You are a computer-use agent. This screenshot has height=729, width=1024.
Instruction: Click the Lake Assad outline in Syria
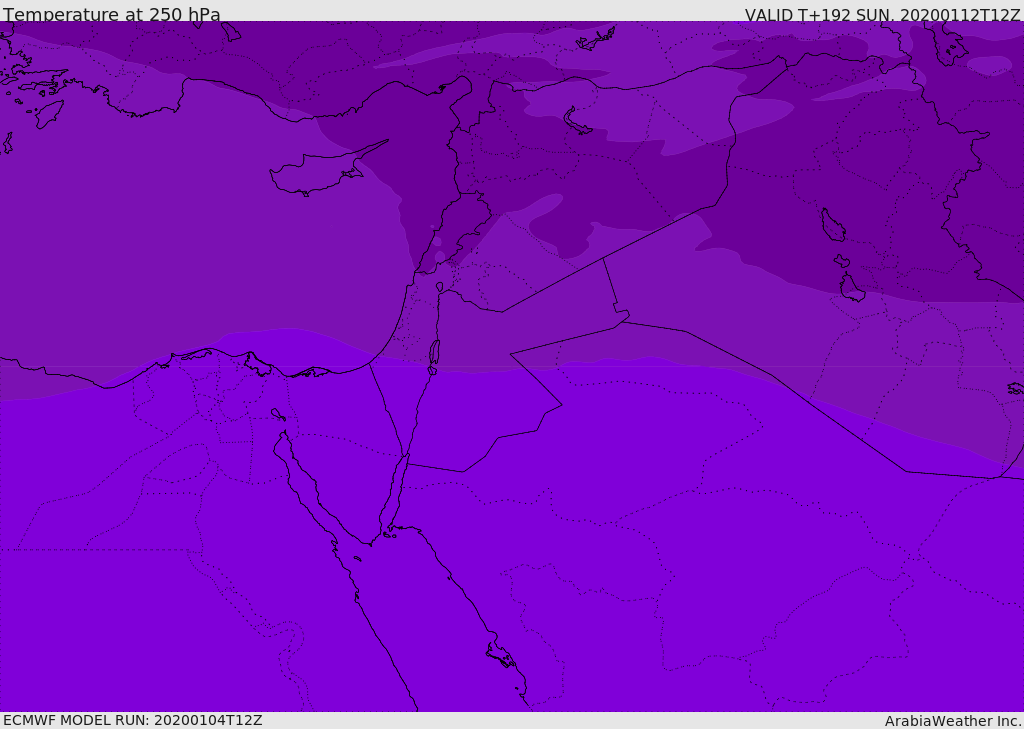577,122
